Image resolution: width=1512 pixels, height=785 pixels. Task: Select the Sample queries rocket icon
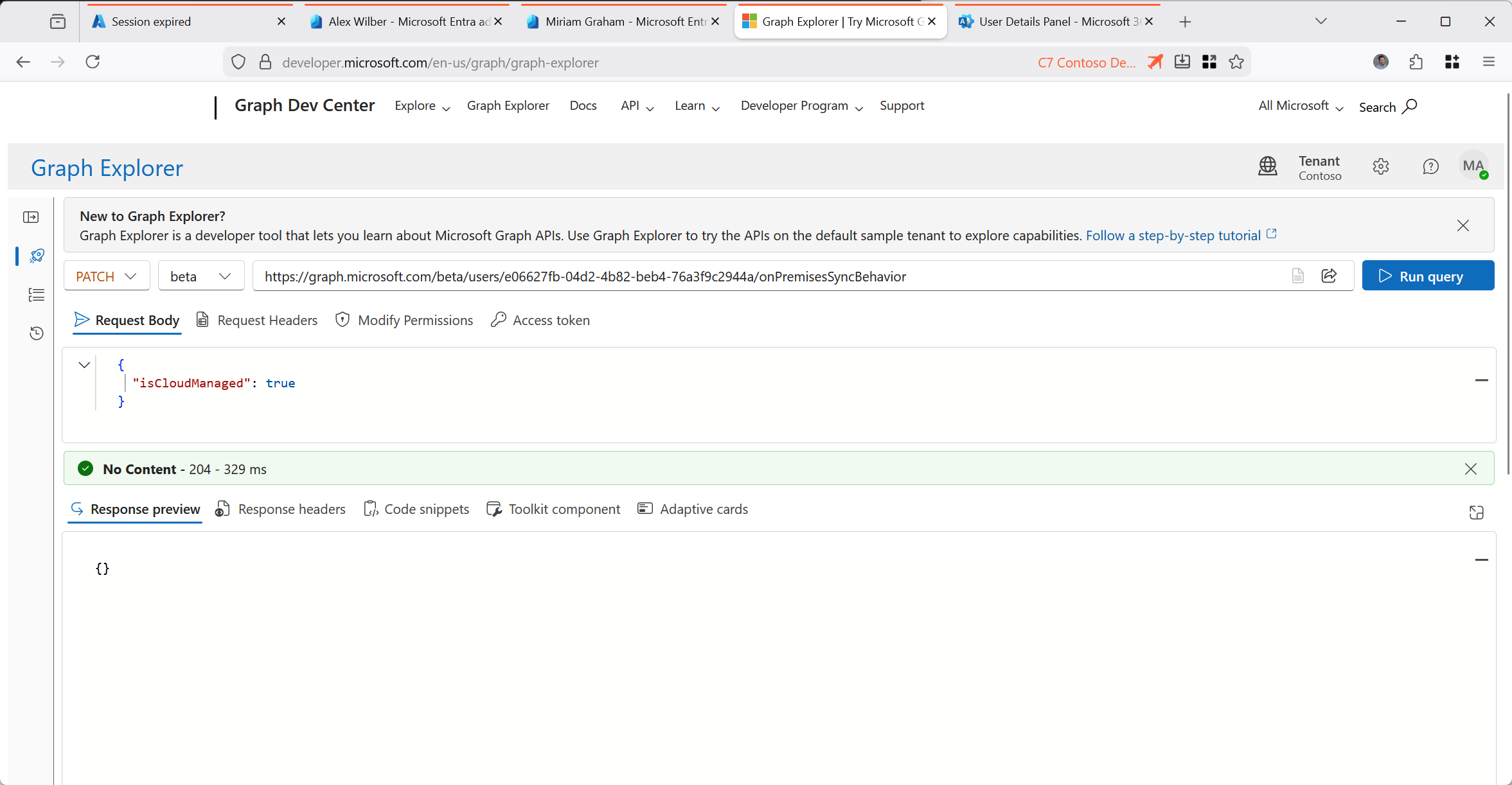tap(37, 256)
